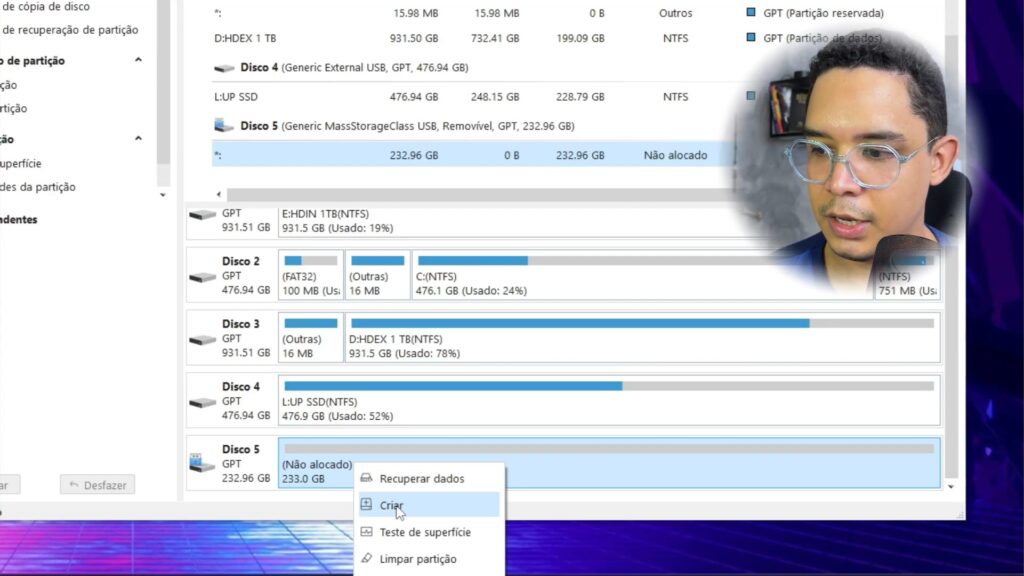Select the Outras 16 MB block on Disco 2
Screen dimensions: 1024x576
click(x=377, y=275)
